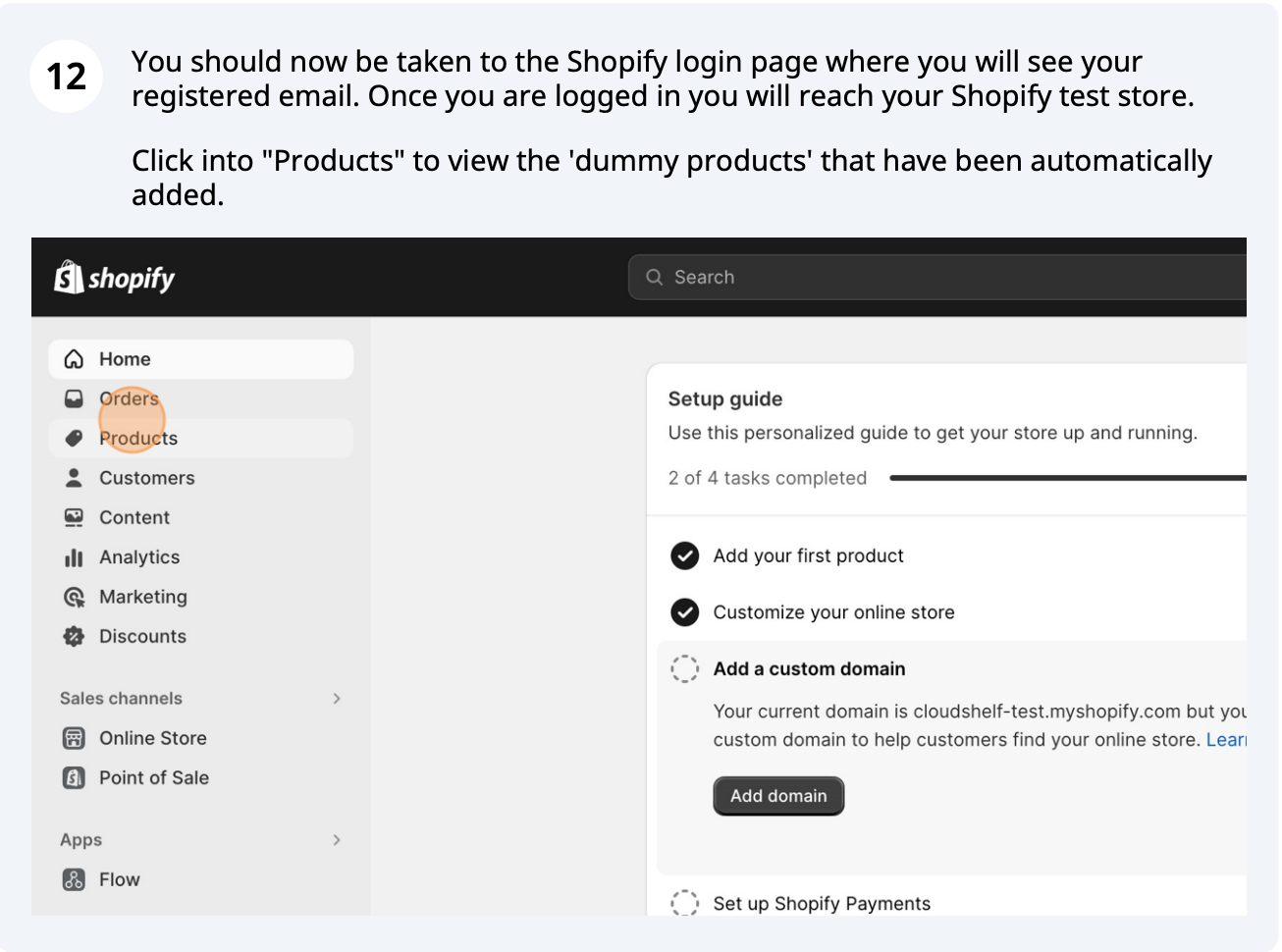Click the setup guide progress bar
Viewport: 1282px width, 952px height.
click(1068, 478)
